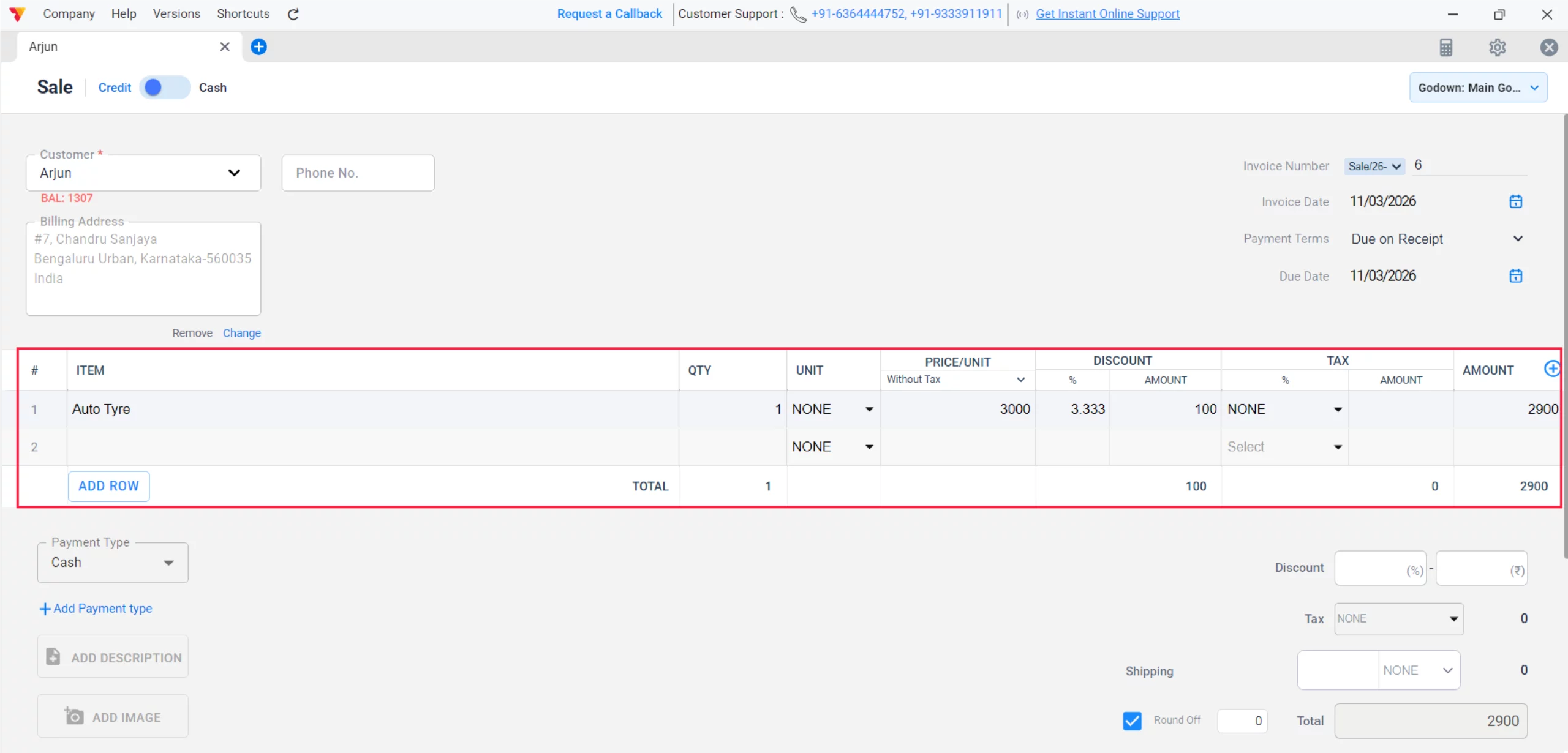The image size is (1568, 753).
Task: Open Due Date calendar picker
Action: pyautogui.click(x=1515, y=276)
